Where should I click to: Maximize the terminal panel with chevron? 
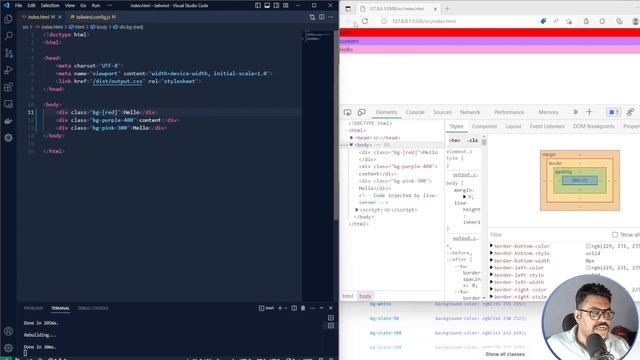pos(322,308)
